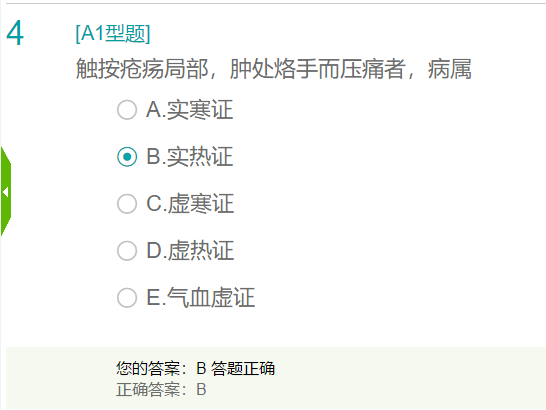This screenshot has height=410, width=546.
Task: Click the letter B after 正确答案
Action: 201,389
